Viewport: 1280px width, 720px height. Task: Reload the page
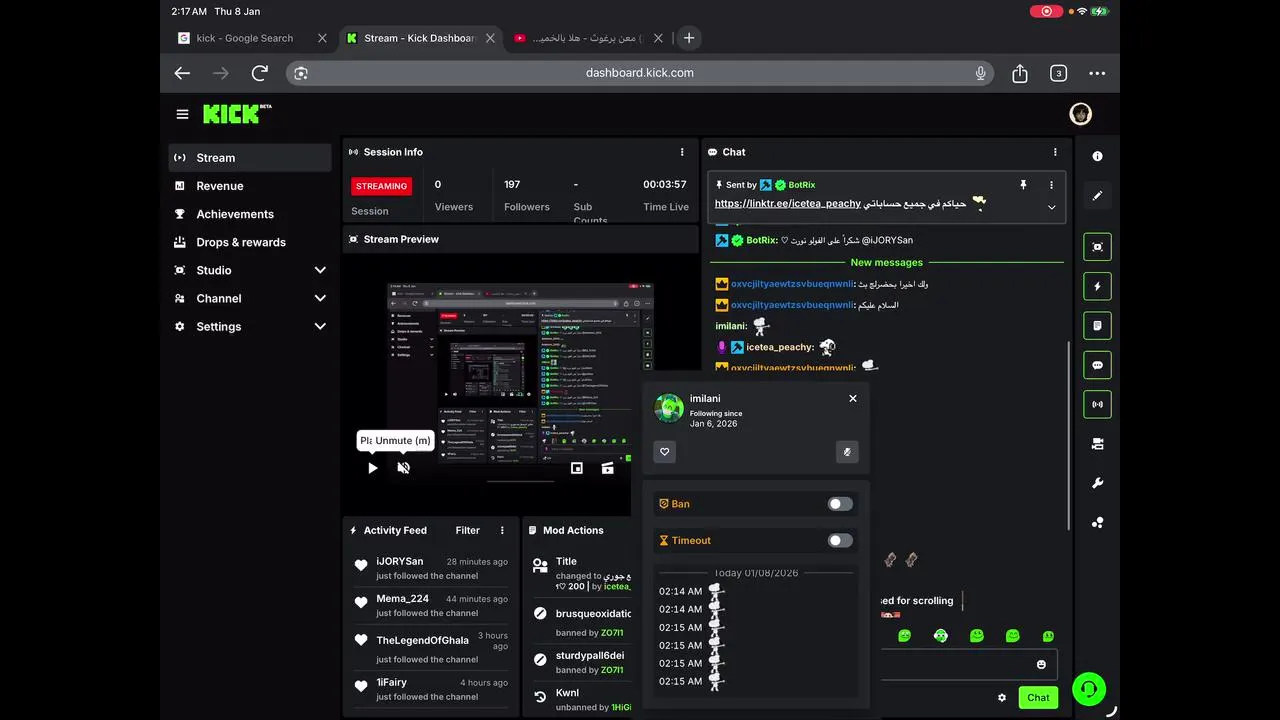point(260,73)
